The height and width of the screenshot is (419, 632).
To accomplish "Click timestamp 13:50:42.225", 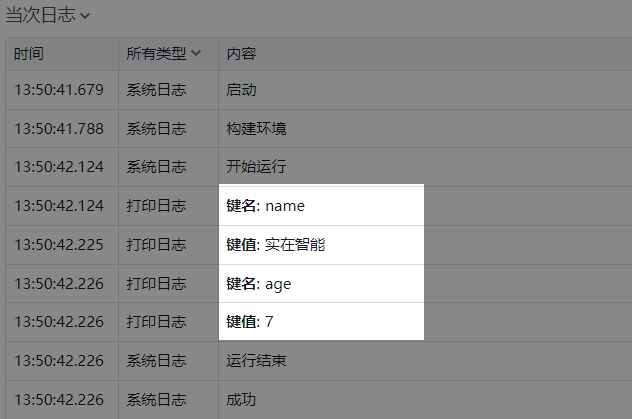I will point(59,245).
